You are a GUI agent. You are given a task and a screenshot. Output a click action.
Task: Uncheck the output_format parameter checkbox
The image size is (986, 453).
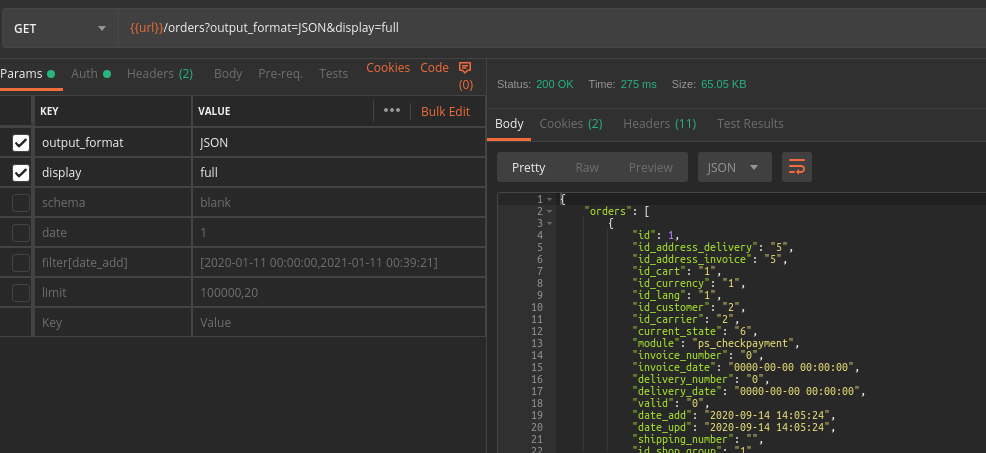click(x=21, y=143)
